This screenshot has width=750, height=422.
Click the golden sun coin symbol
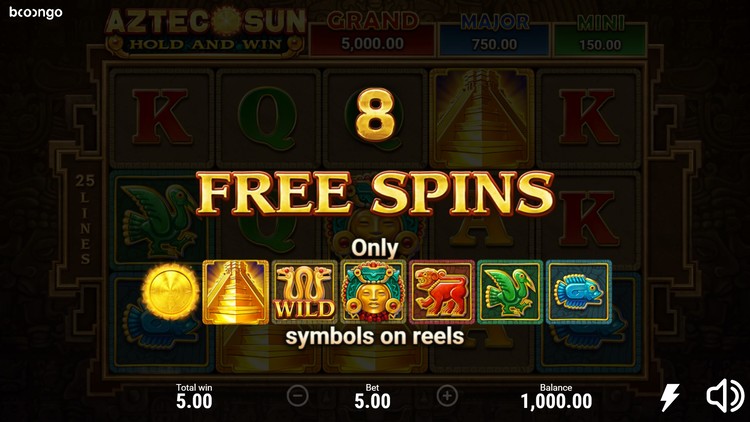tap(171, 291)
